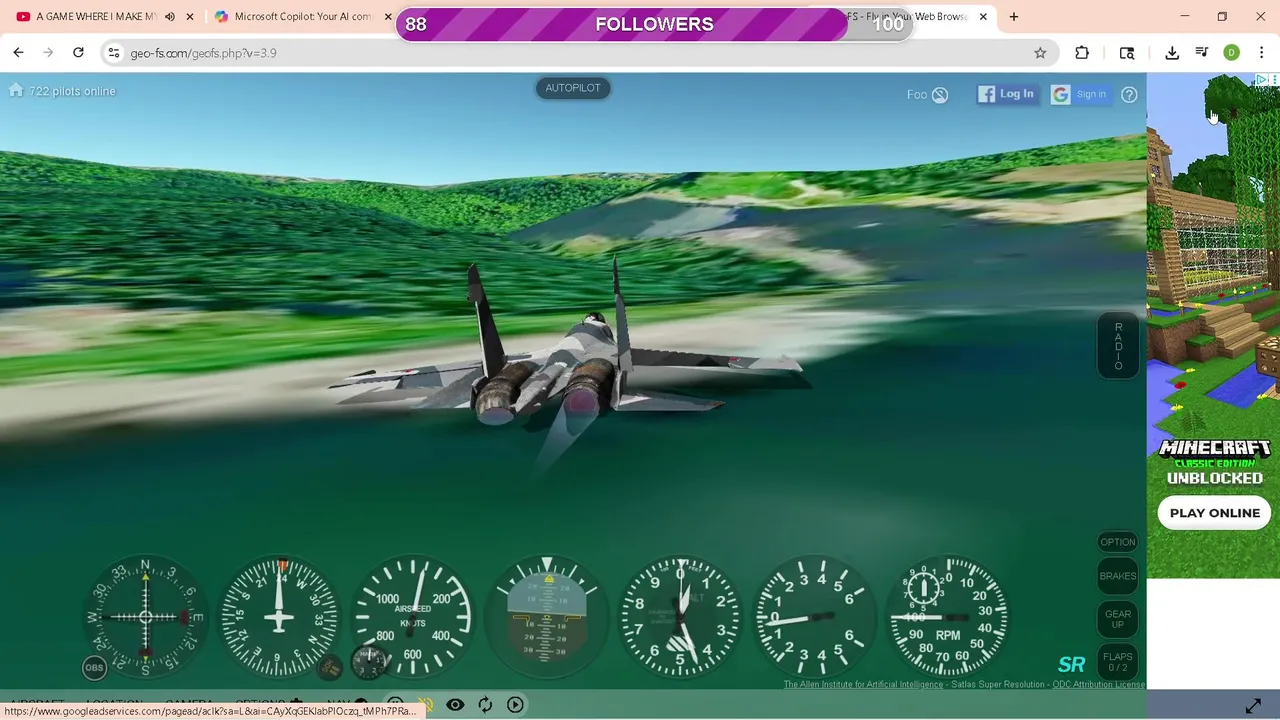
Task: Open a new browser tab
Action: pyautogui.click(x=1014, y=17)
